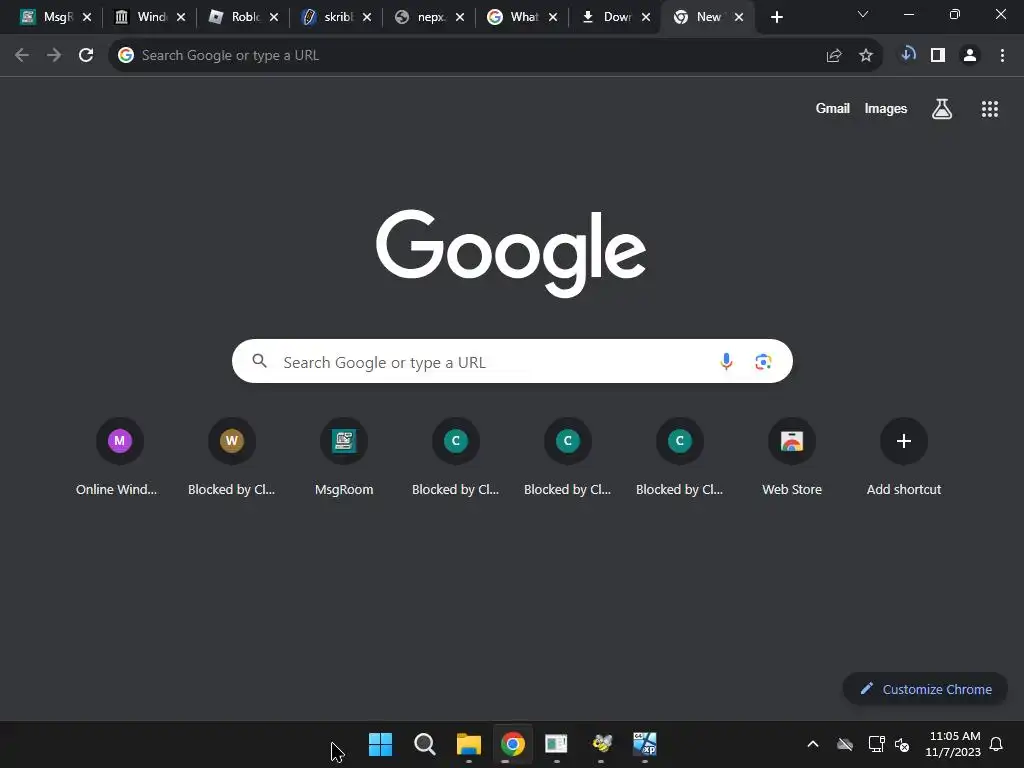Focus the center Google search box
1024x768 pixels.
click(512, 361)
